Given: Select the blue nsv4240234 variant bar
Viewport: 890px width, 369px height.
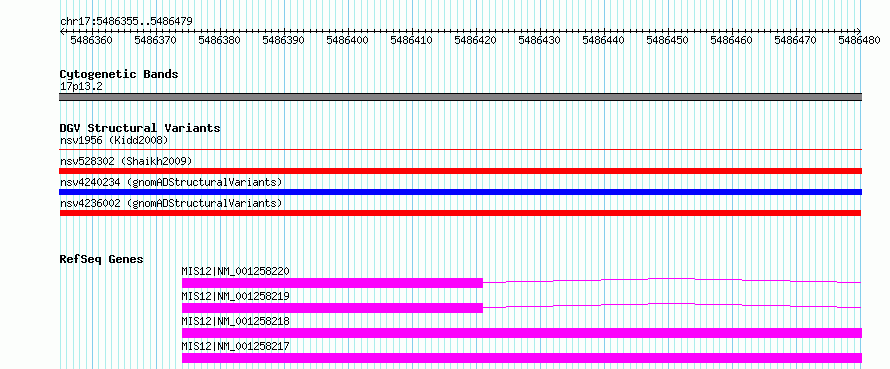Looking at the screenshot, I should [460, 192].
